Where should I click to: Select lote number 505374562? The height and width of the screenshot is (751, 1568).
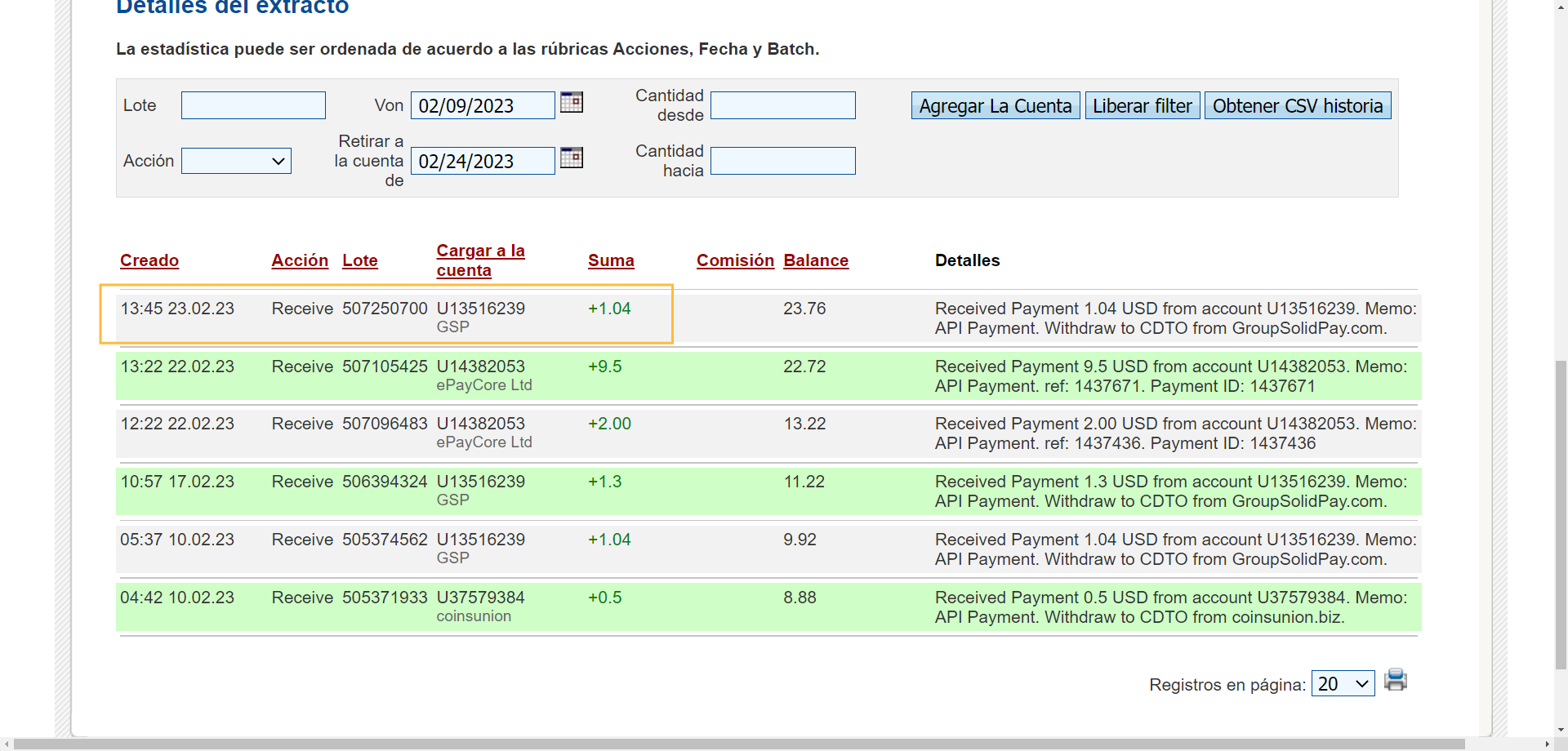[385, 540]
